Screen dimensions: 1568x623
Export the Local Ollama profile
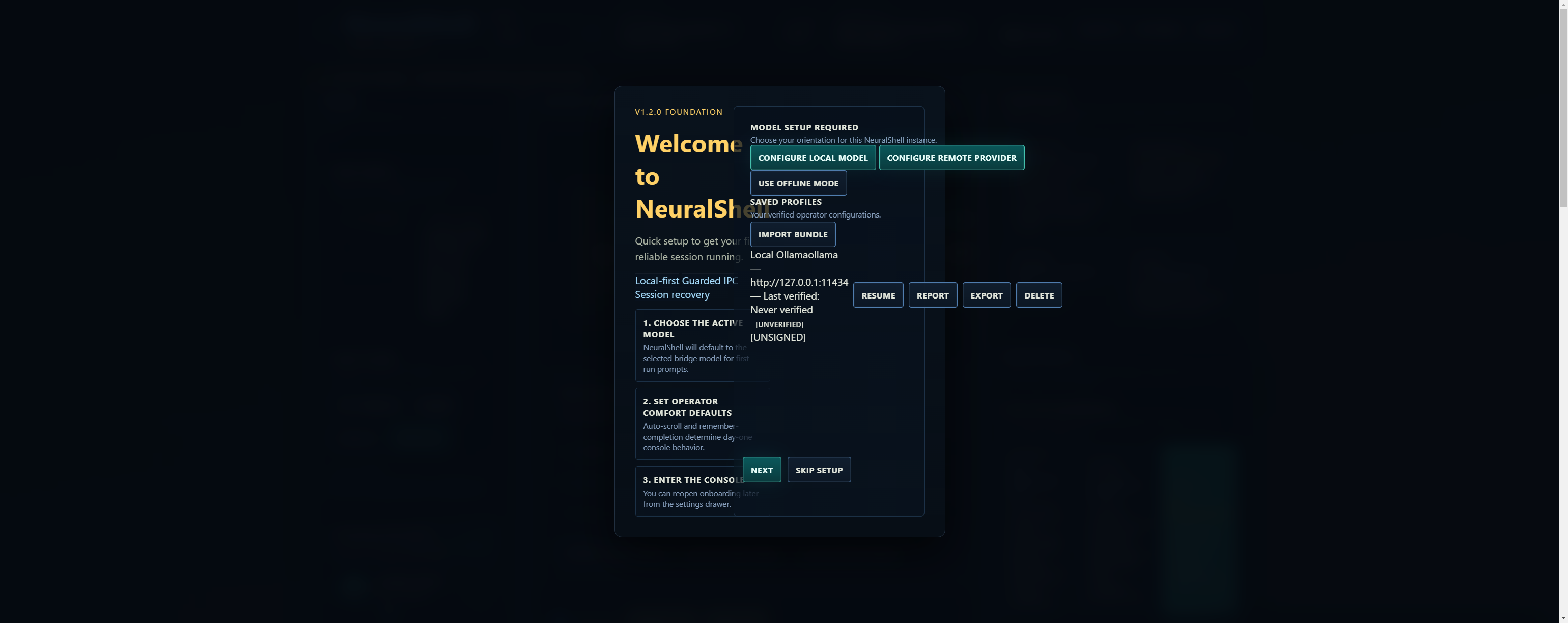tap(986, 295)
